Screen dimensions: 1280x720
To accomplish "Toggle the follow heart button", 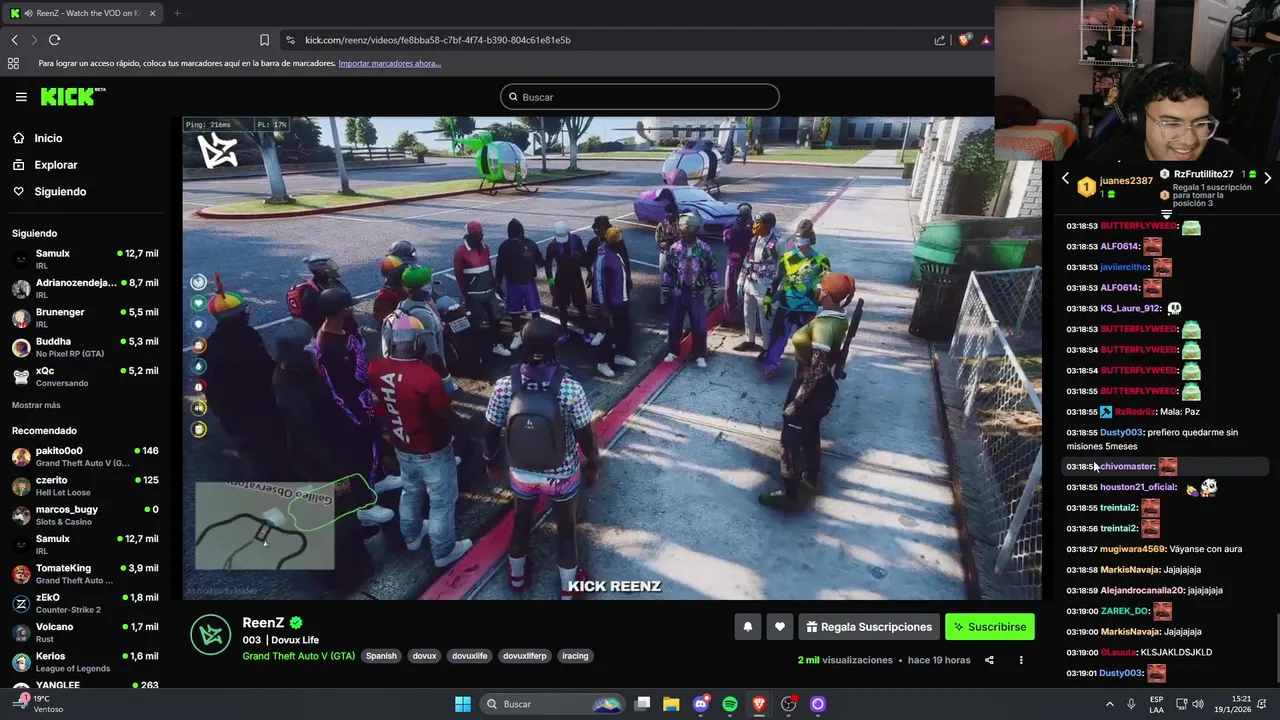I will (780, 627).
